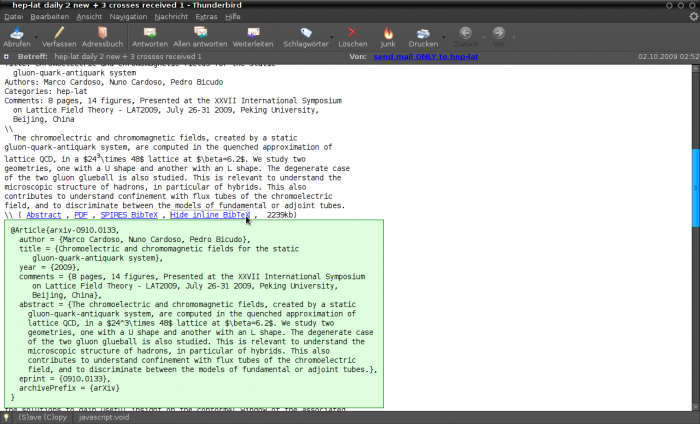Open the Ansicht menu
700x424 pixels.
click(89, 17)
